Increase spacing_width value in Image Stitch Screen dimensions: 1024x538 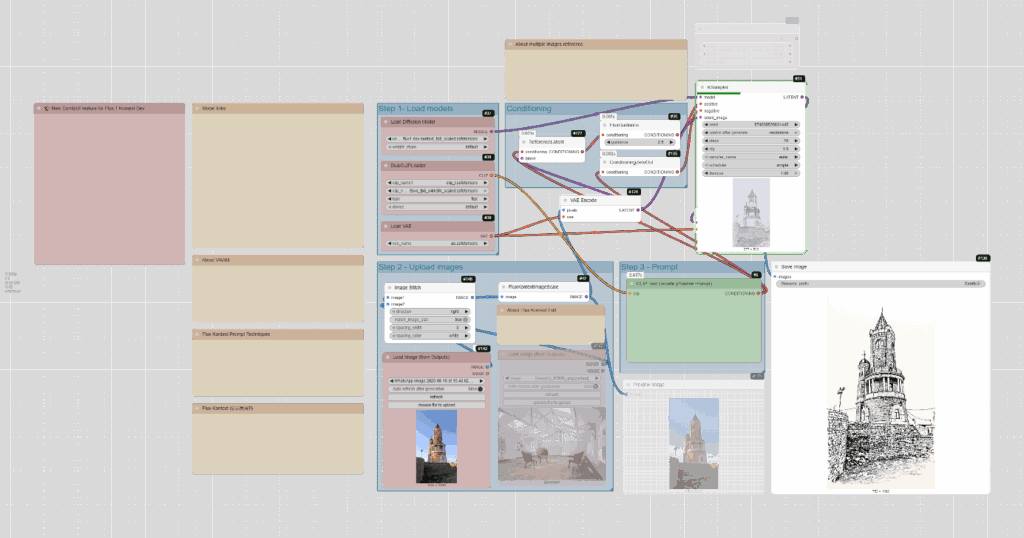(x=466, y=328)
